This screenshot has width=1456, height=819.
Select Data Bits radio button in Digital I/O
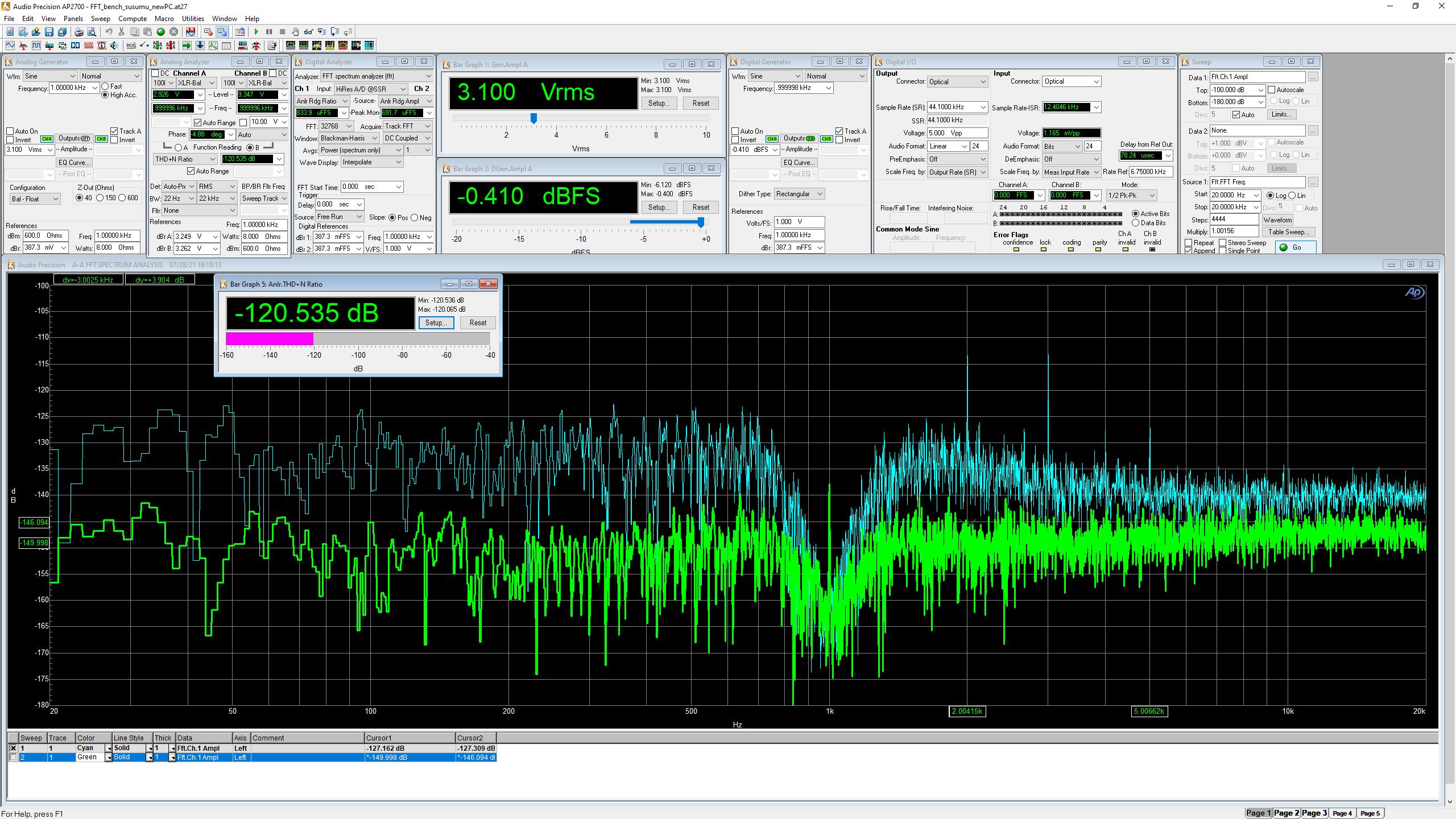(1136, 223)
